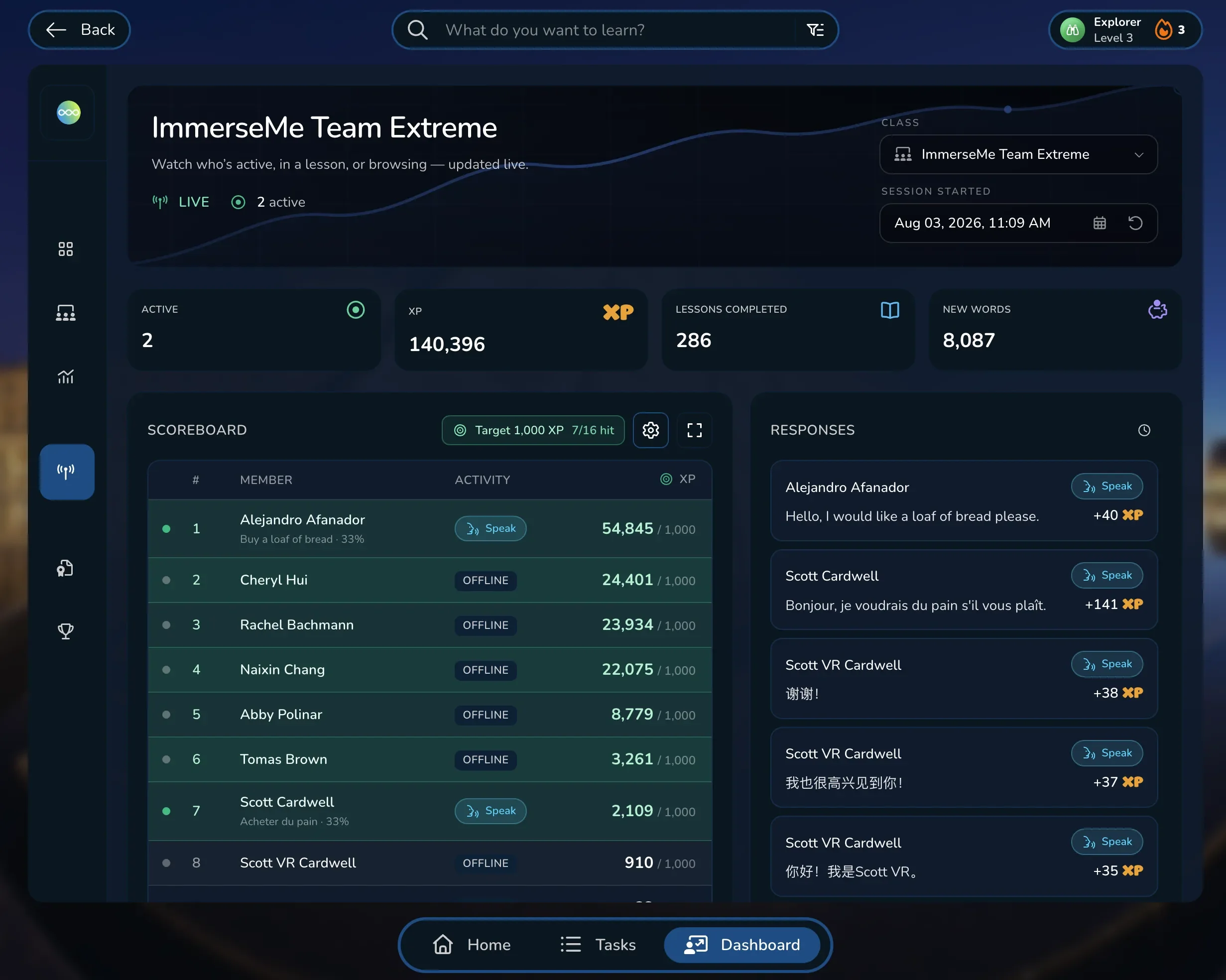Screen dimensions: 1226x980
Task: Select Cheryl Hui scoreboard row
Action: pos(430,580)
